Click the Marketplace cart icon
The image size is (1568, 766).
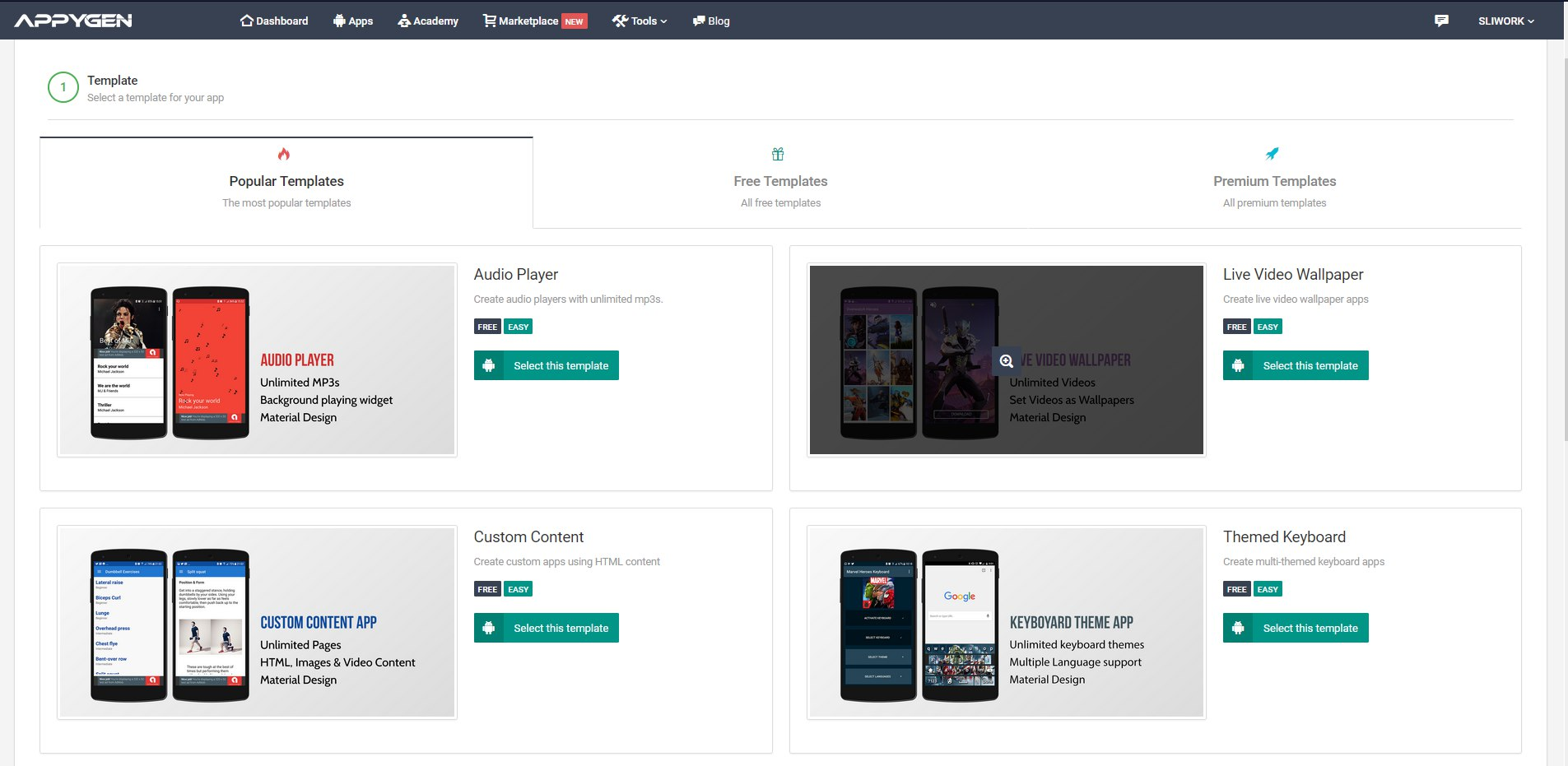(x=489, y=21)
